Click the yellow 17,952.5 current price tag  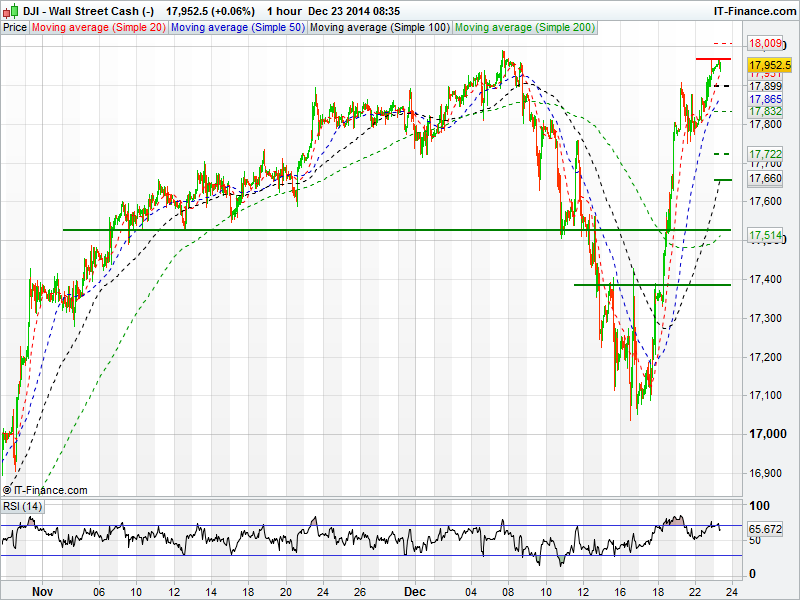[x=769, y=64]
